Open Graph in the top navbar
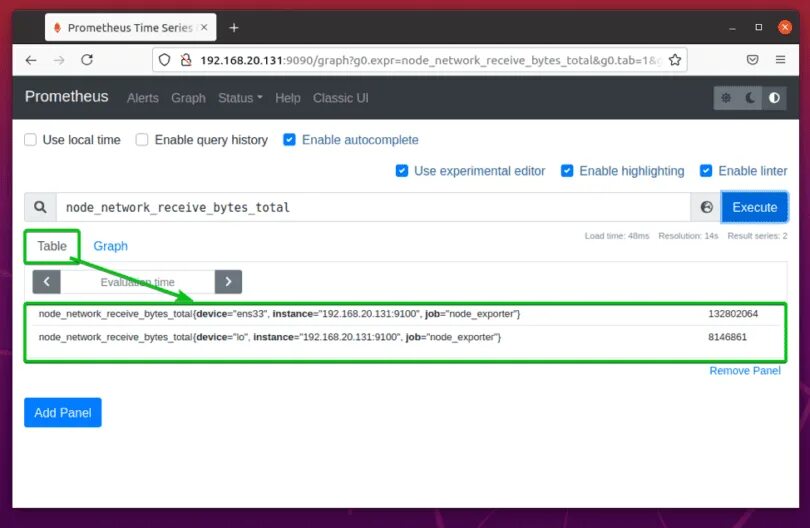The height and width of the screenshot is (528, 810). (x=188, y=98)
